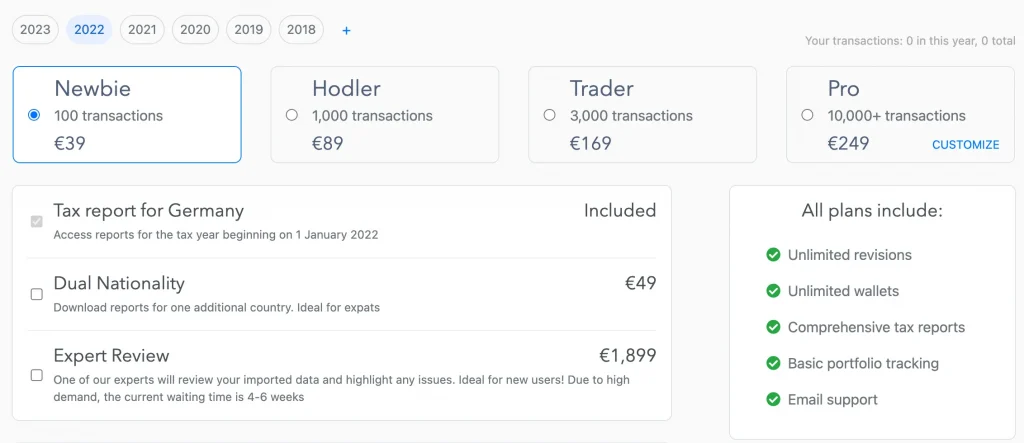Select the Newbie plan radio button
Image resolution: width=1024 pixels, height=443 pixels.
pos(34,115)
